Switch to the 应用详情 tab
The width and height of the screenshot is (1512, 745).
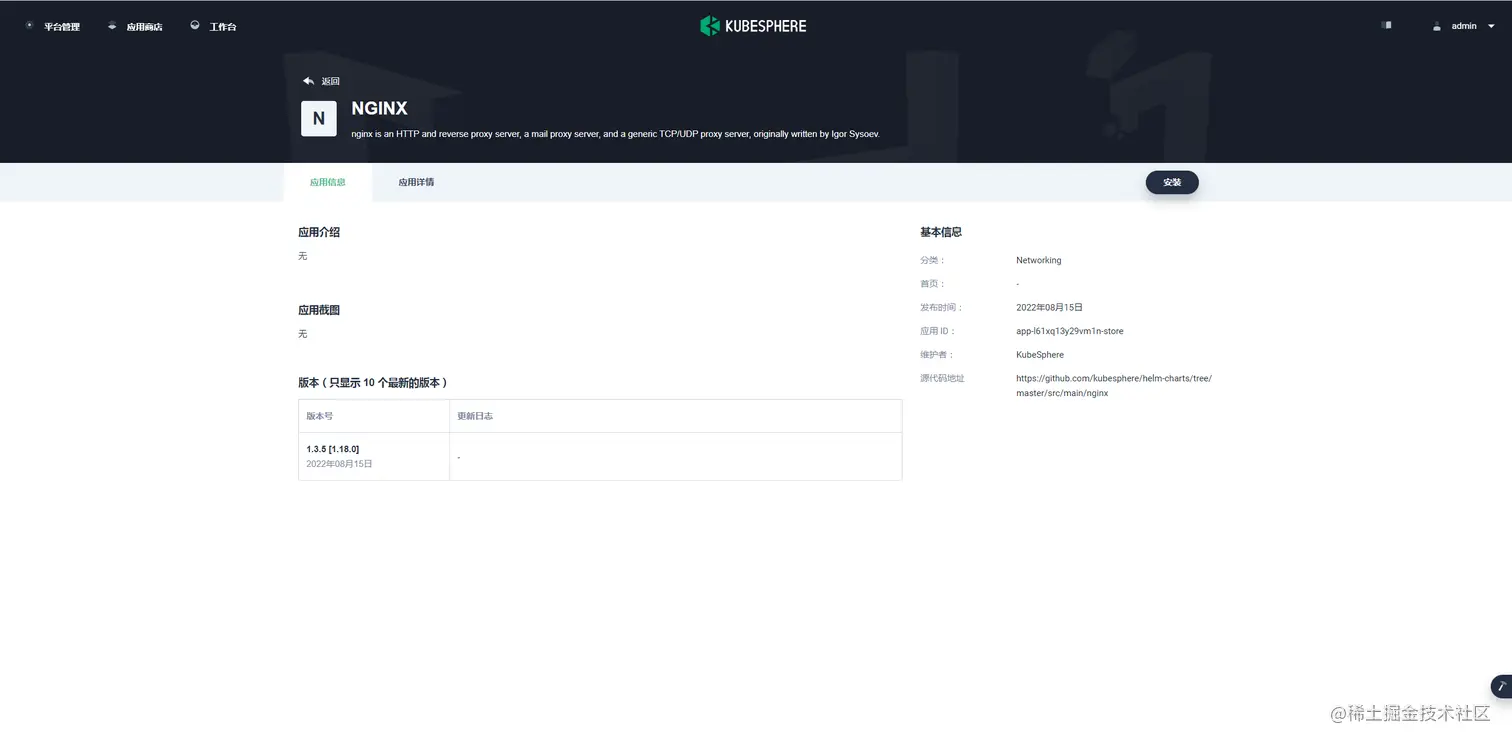pyautogui.click(x=416, y=182)
